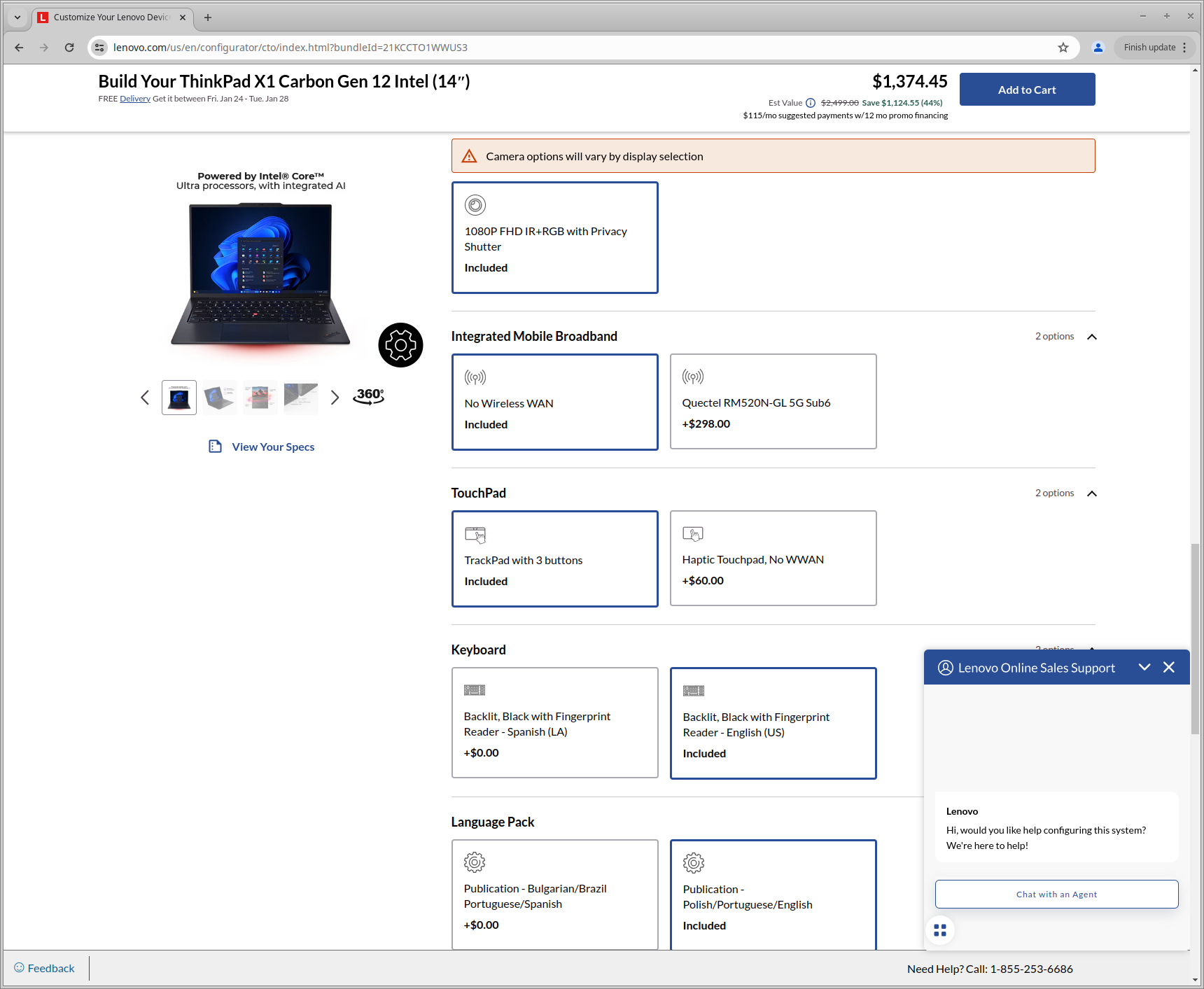The width and height of the screenshot is (1204, 989).
Task: Select the first front-view laptop thumbnail
Action: [x=179, y=398]
